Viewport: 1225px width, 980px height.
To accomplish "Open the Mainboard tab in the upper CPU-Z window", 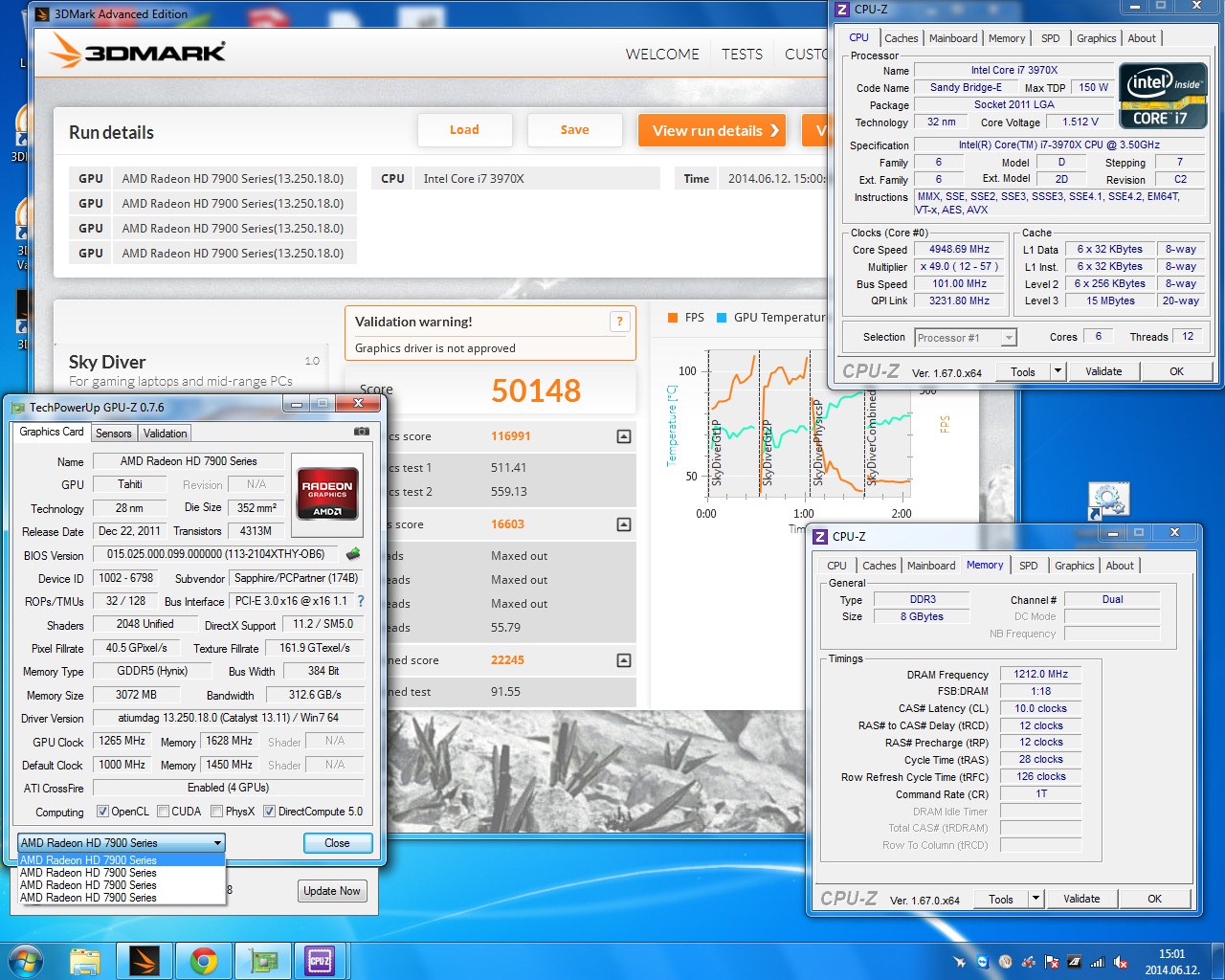I will point(953,38).
